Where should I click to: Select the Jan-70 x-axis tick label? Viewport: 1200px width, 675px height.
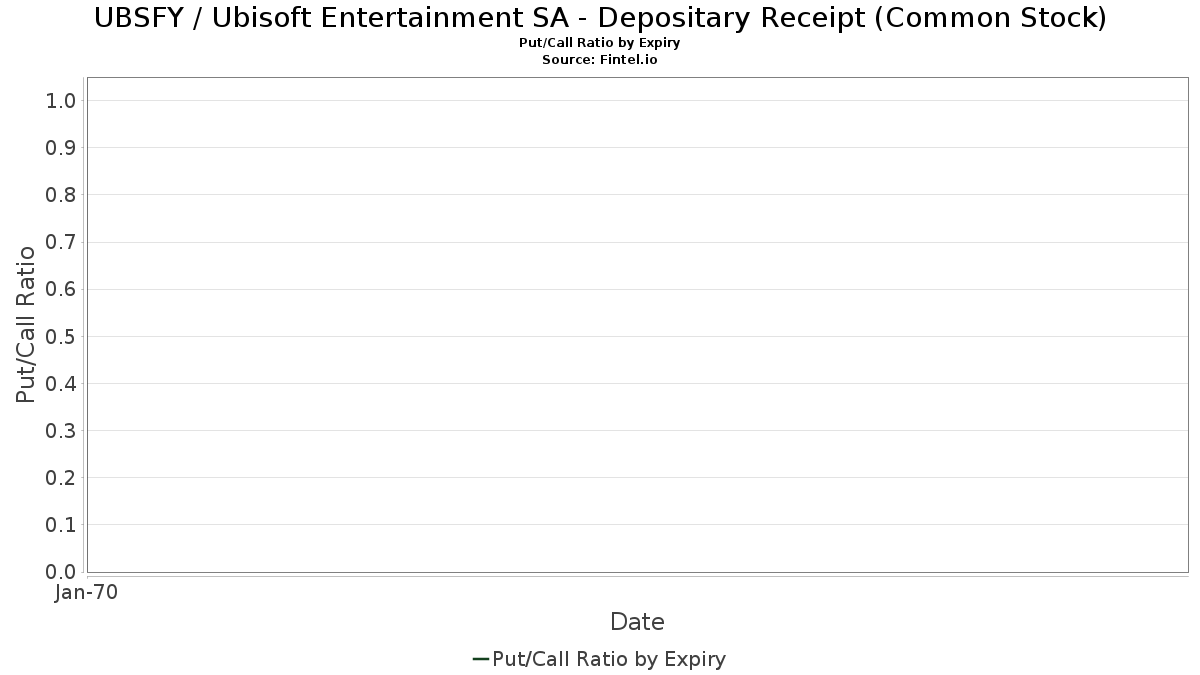tap(87, 593)
